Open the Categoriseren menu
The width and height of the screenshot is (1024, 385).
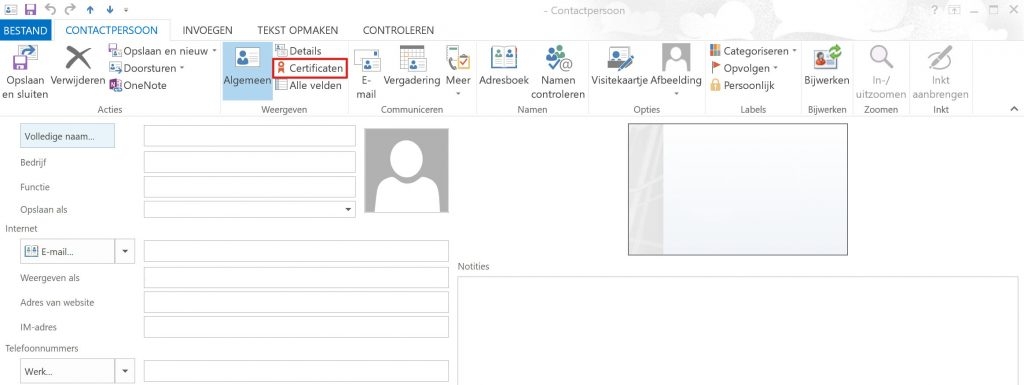[754, 51]
